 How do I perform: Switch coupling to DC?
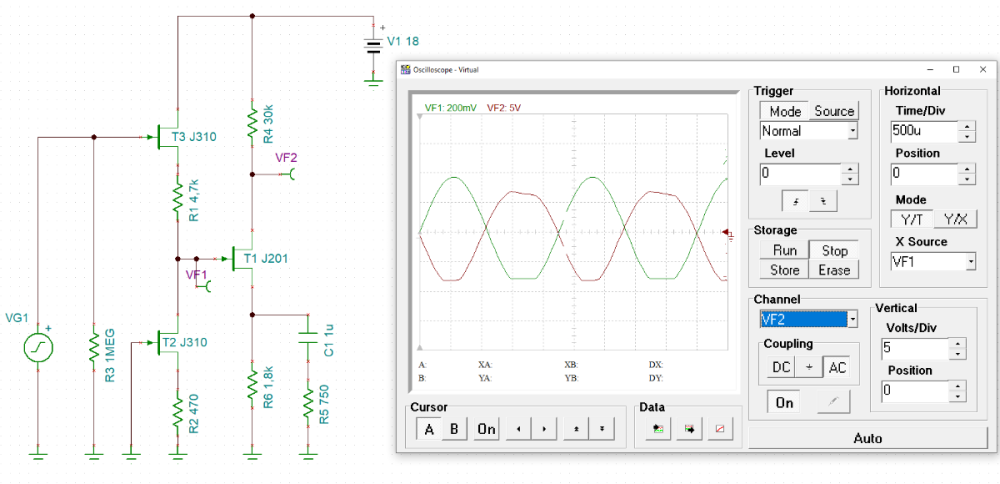(781, 367)
